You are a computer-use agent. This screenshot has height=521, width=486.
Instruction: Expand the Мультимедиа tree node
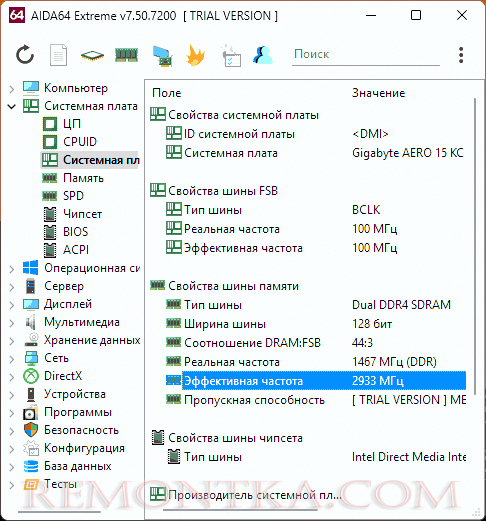coord(12,323)
